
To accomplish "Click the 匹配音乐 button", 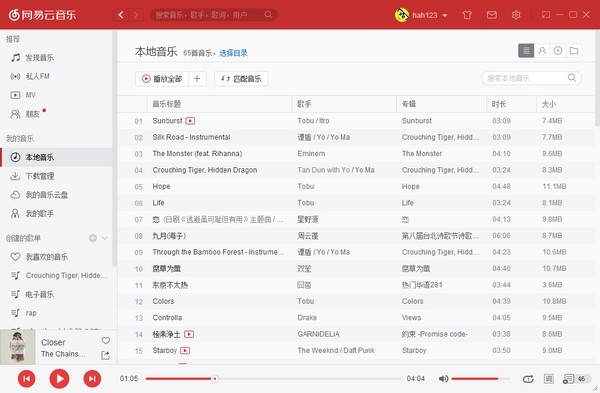I will pyautogui.click(x=241, y=79).
